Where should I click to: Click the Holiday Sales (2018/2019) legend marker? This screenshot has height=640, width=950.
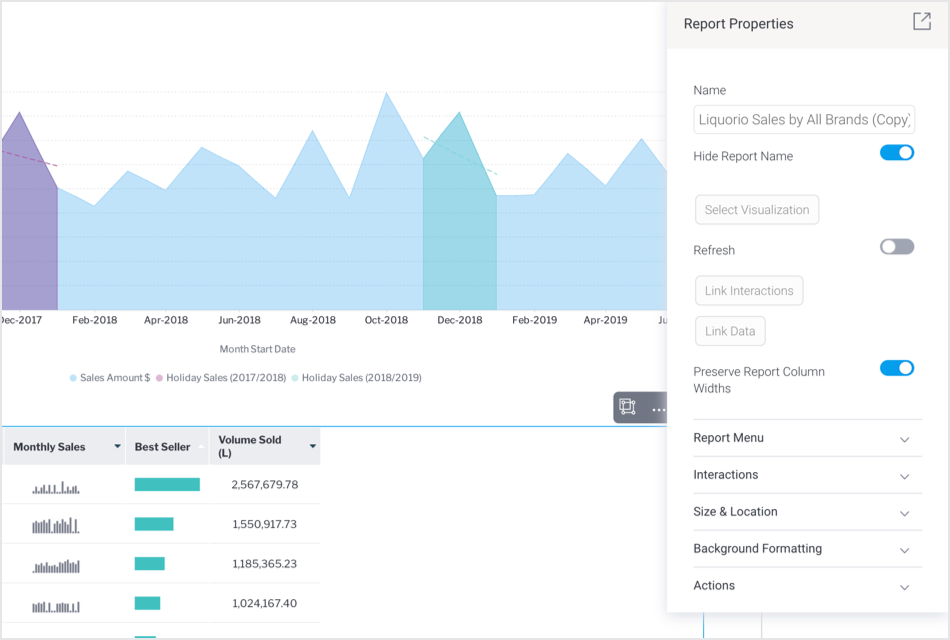295,378
